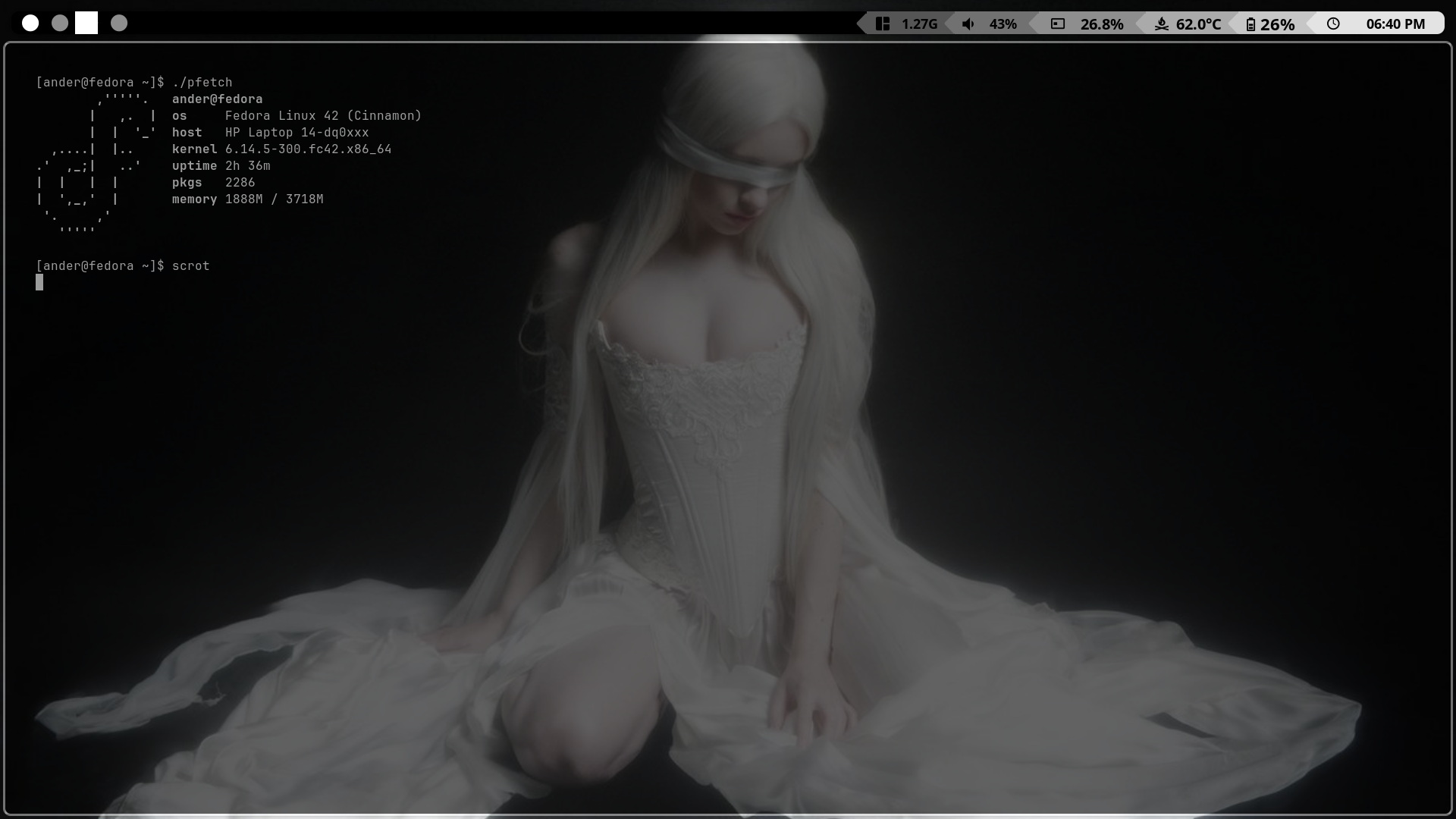The height and width of the screenshot is (819, 1456).
Task: Click the ./pfetch command text
Action: (202, 82)
